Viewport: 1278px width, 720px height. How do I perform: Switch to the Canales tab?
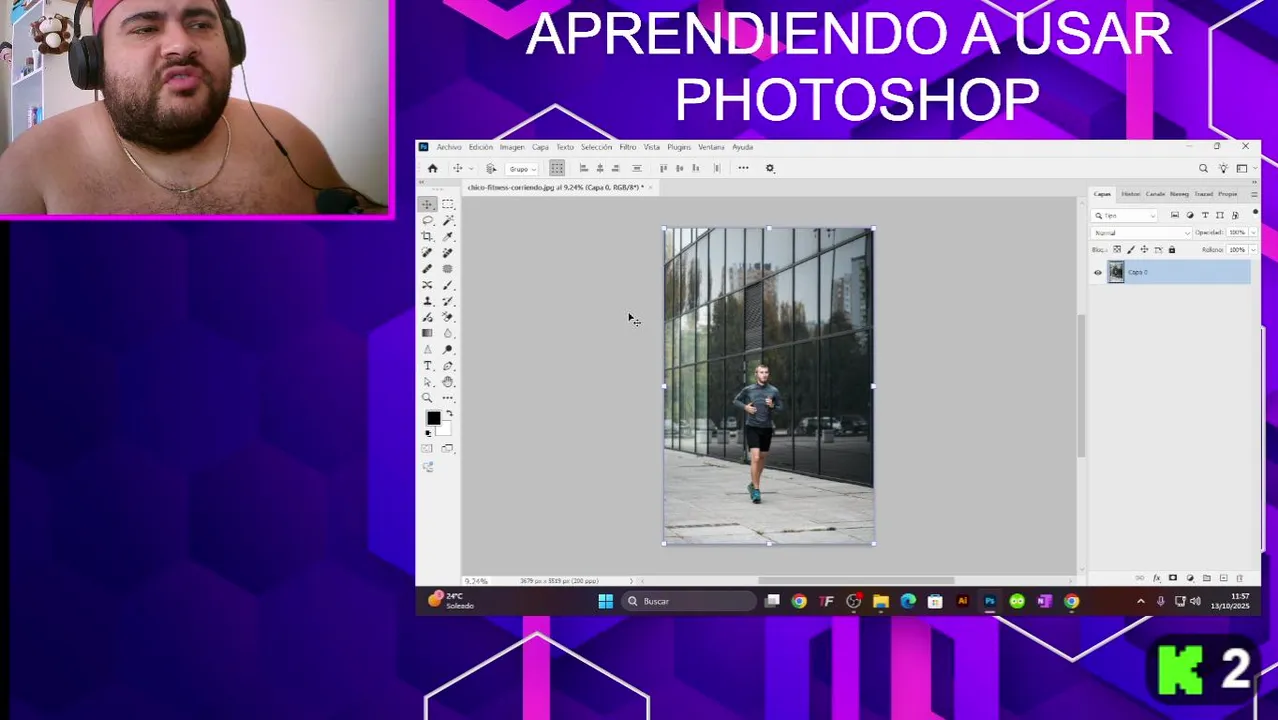click(1155, 194)
